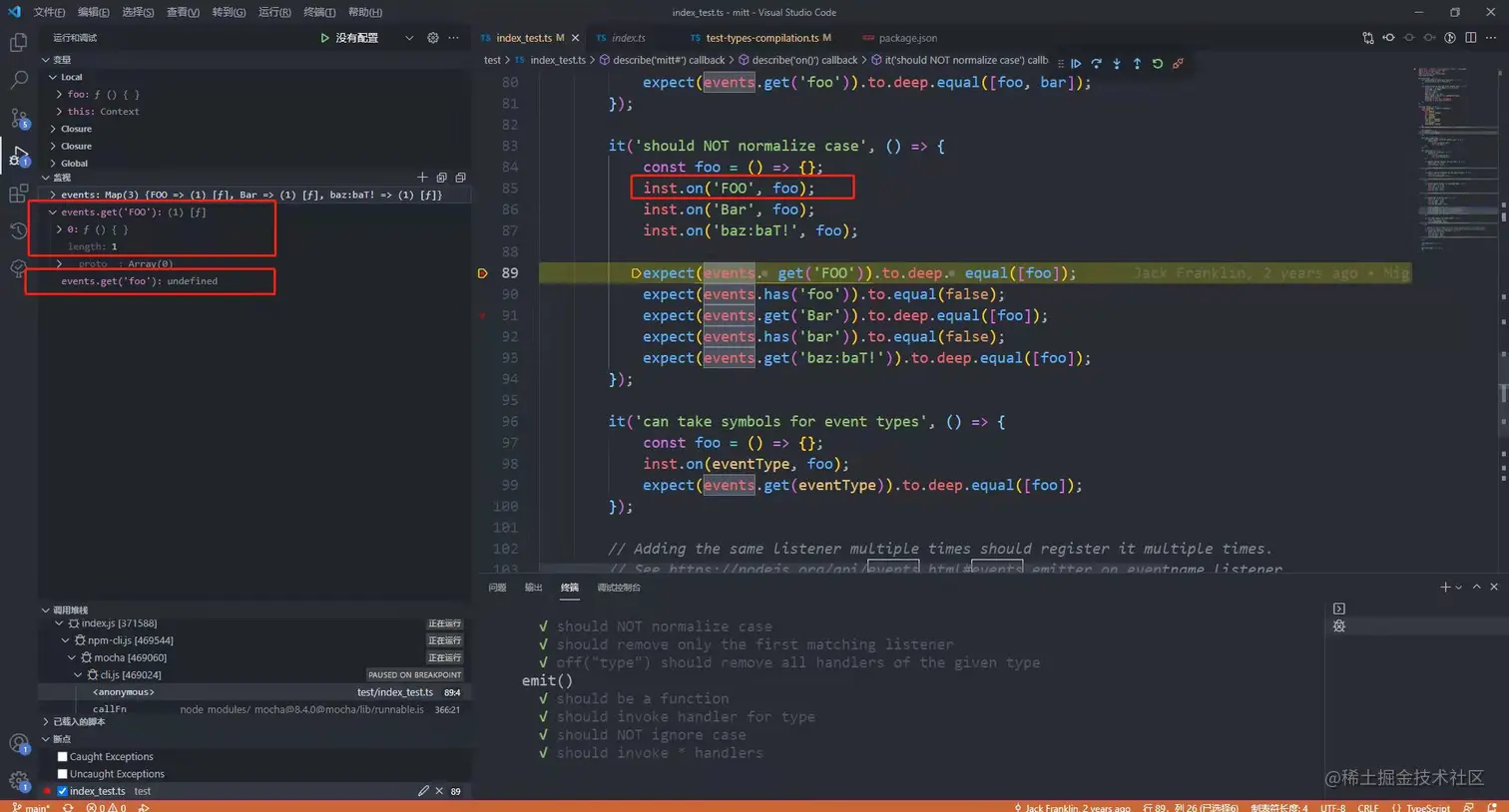The width and height of the screenshot is (1509, 812).
Task: Split the editor to the right
Action: pyautogui.click(x=1471, y=38)
